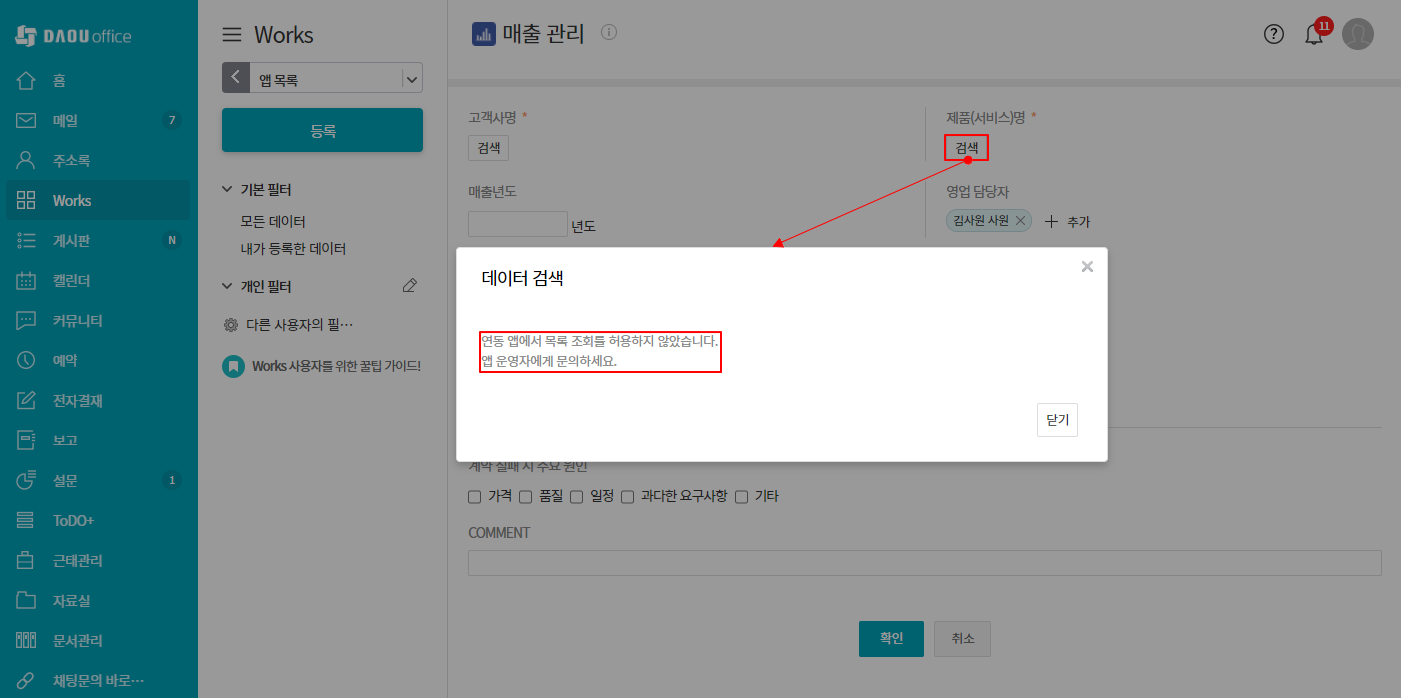Check the 가격 checkbox
The height and width of the screenshot is (698, 1401).
click(x=475, y=497)
